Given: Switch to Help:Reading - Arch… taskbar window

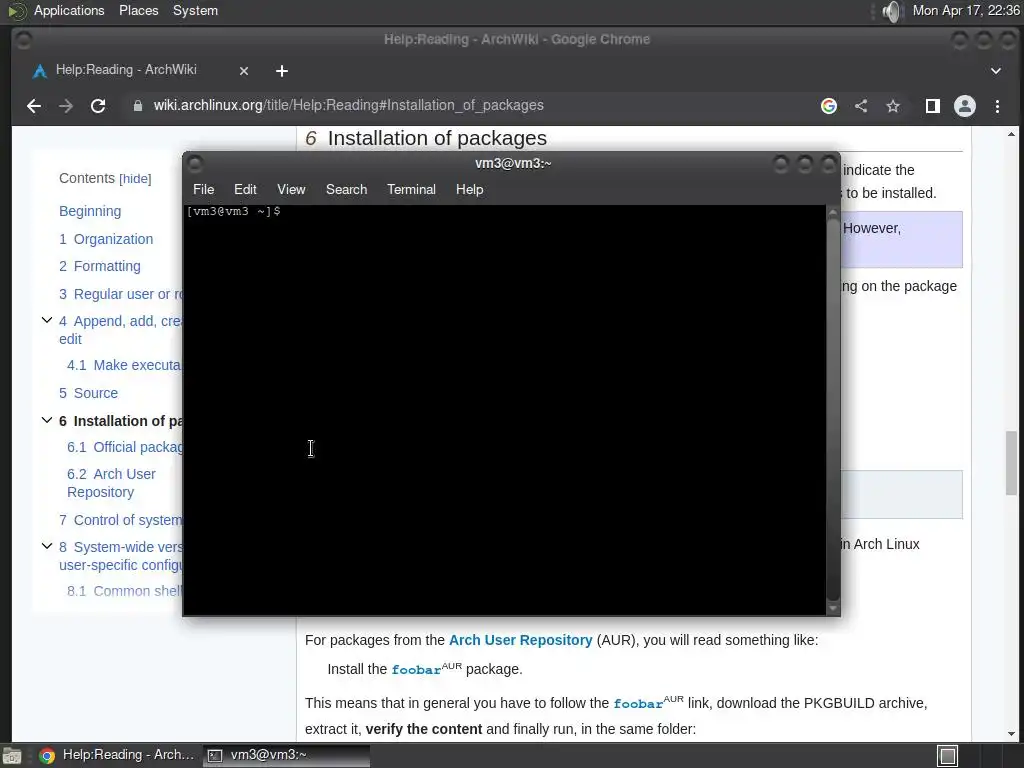Looking at the screenshot, I should point(118,756).
